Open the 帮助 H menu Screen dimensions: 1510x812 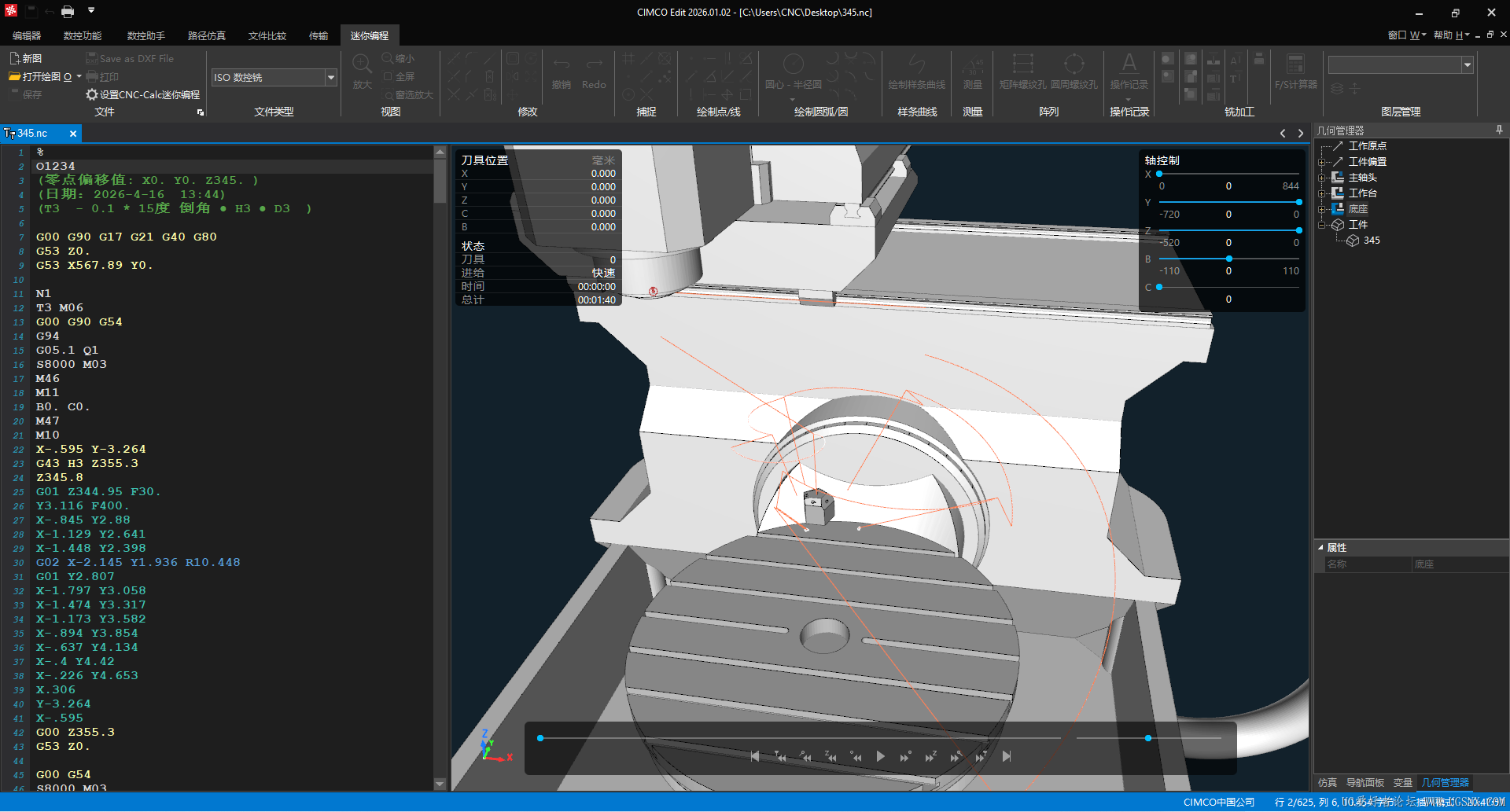1451,35
